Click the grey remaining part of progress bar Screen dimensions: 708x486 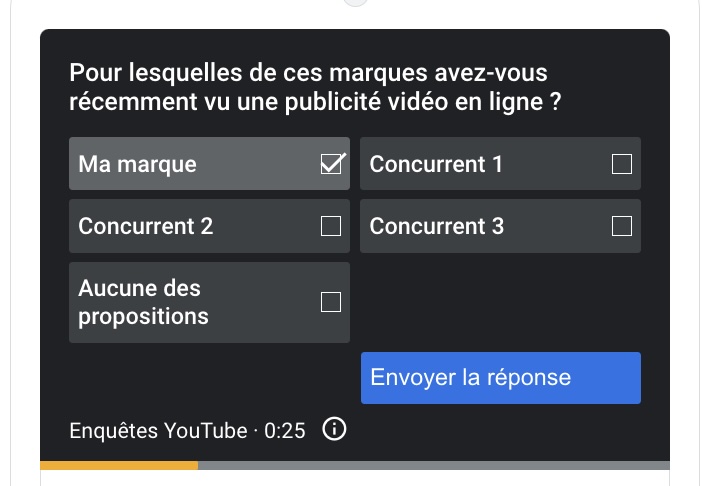coord(433,465)
